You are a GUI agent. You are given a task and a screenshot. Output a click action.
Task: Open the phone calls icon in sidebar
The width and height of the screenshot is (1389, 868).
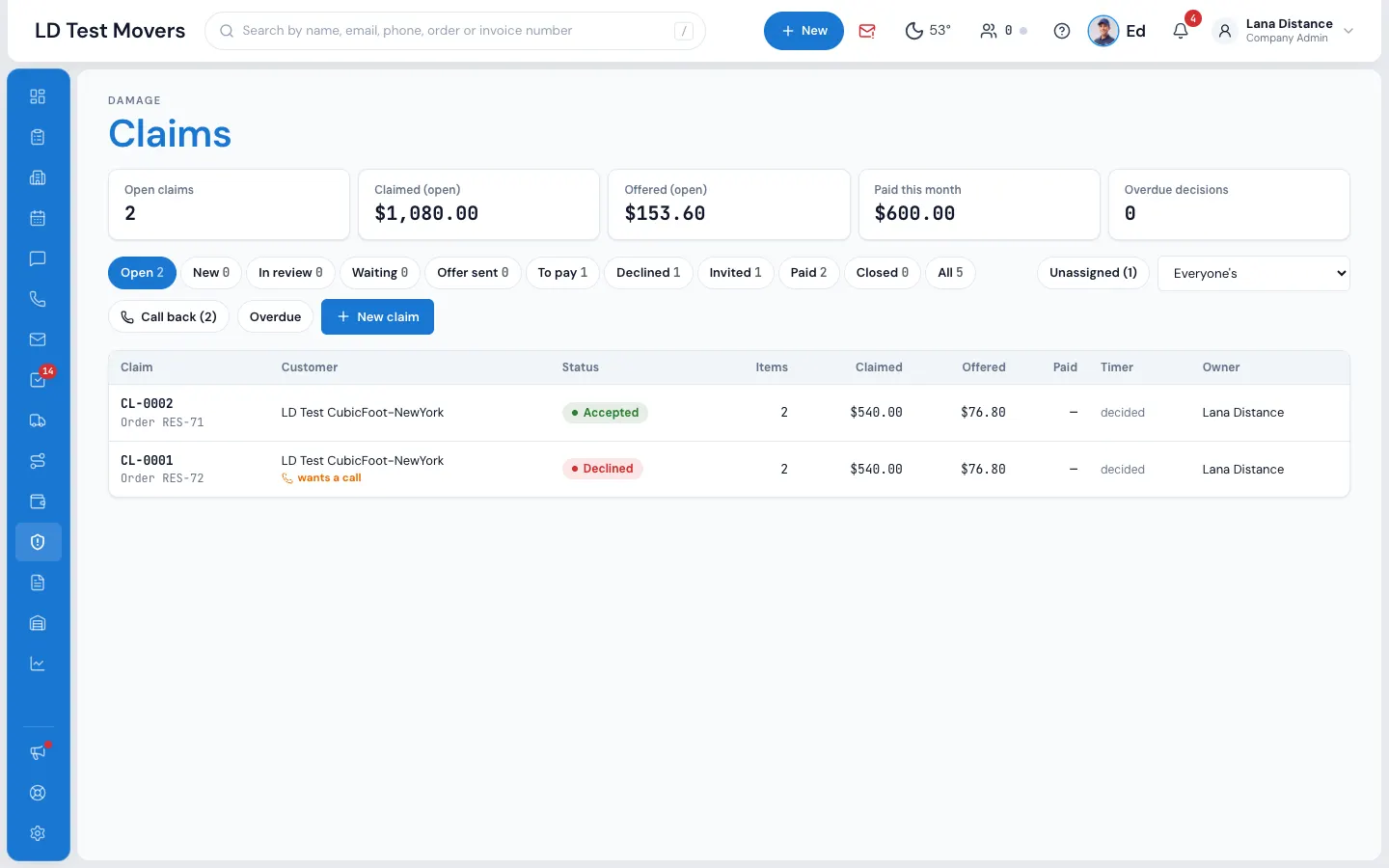click(x=38, y=299)
